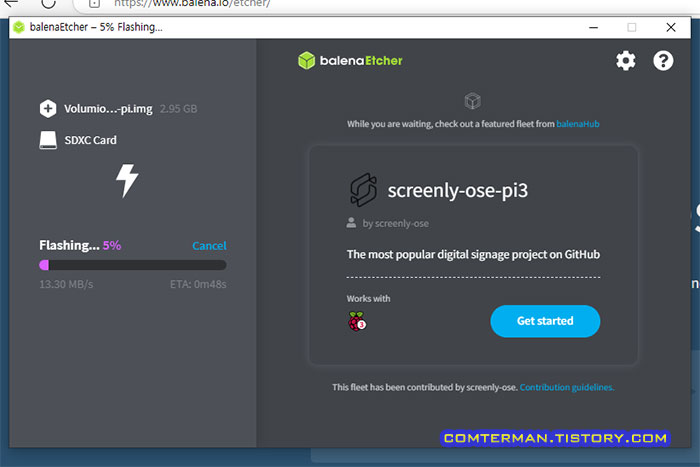Click the flashing progress bar
The height and width of the screenshot is (467, 700).
[133, 265]
